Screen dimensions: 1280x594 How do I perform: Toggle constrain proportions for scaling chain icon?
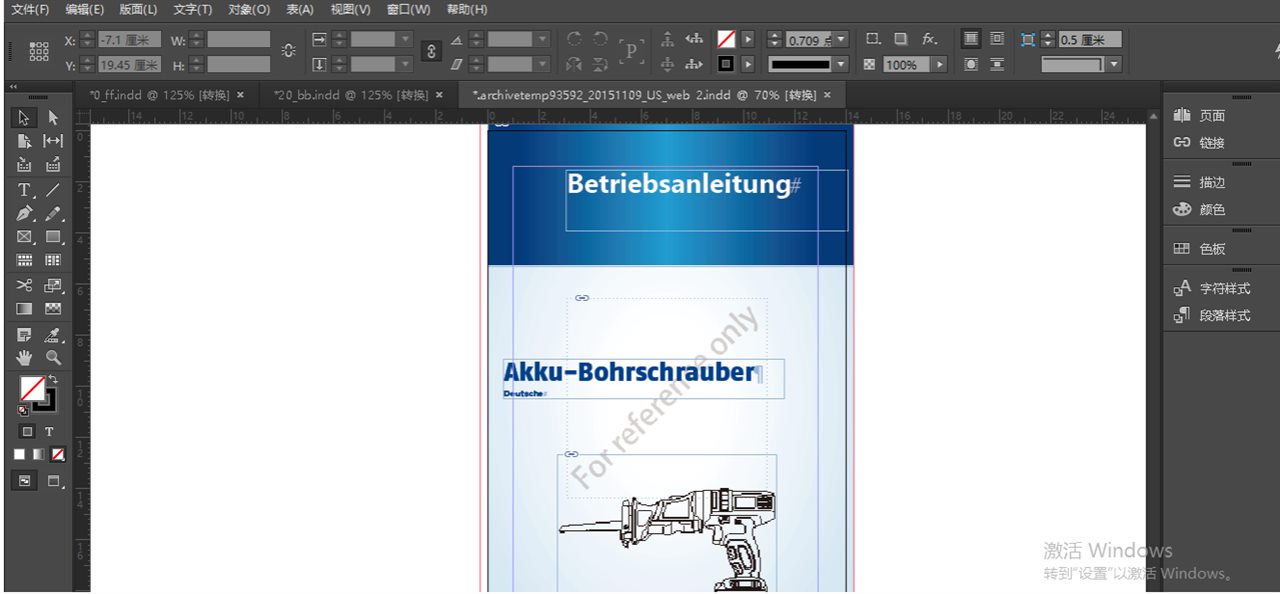(432, 51)
